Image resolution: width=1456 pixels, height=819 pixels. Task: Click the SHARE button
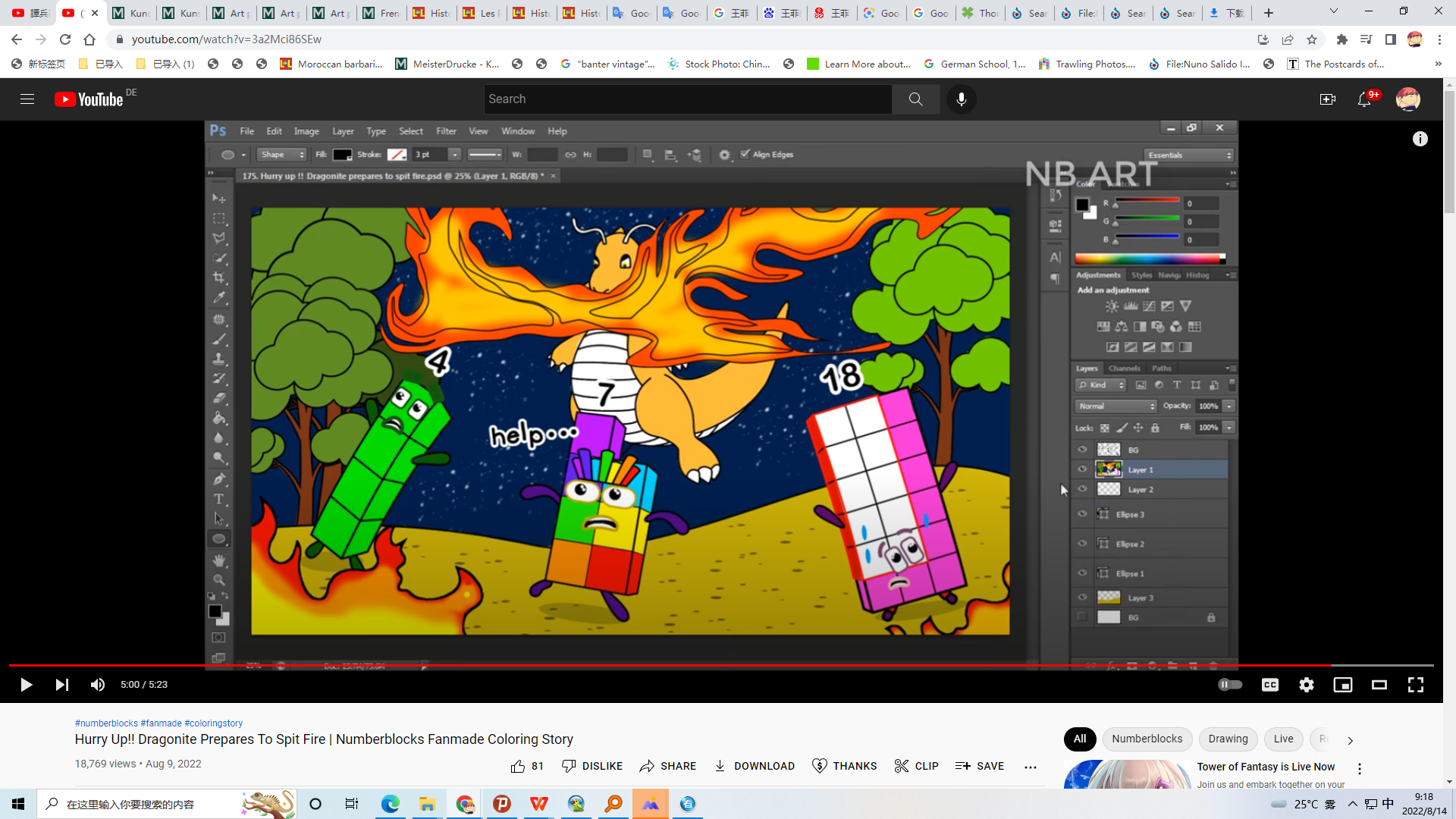667,766
